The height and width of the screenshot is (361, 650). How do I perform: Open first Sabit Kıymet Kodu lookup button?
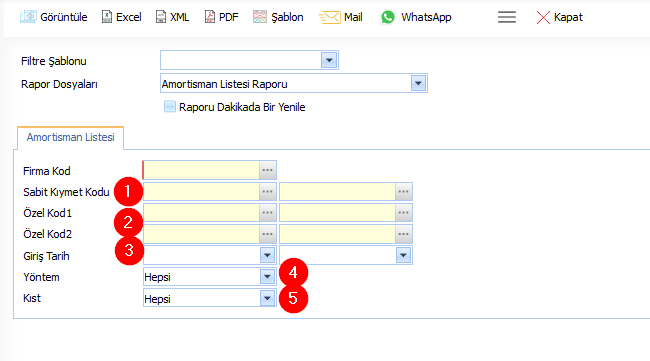(267, 191)
